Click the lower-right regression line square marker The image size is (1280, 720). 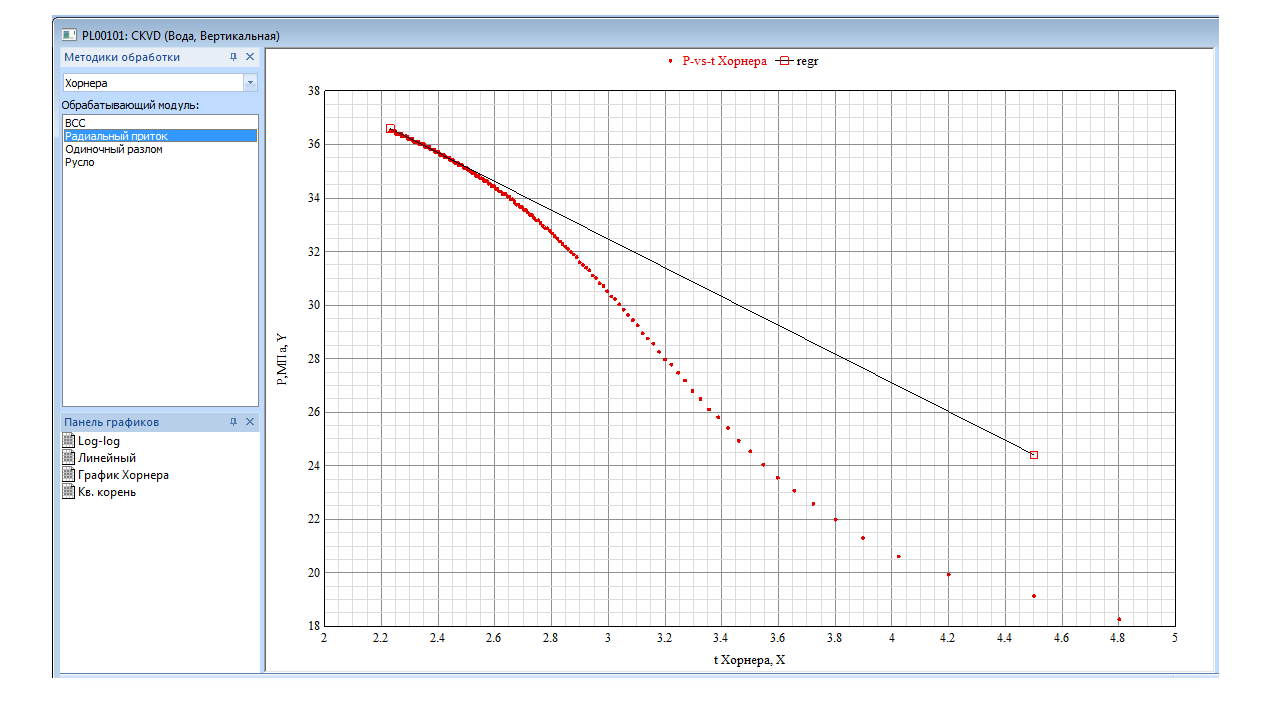point(1034,455)
